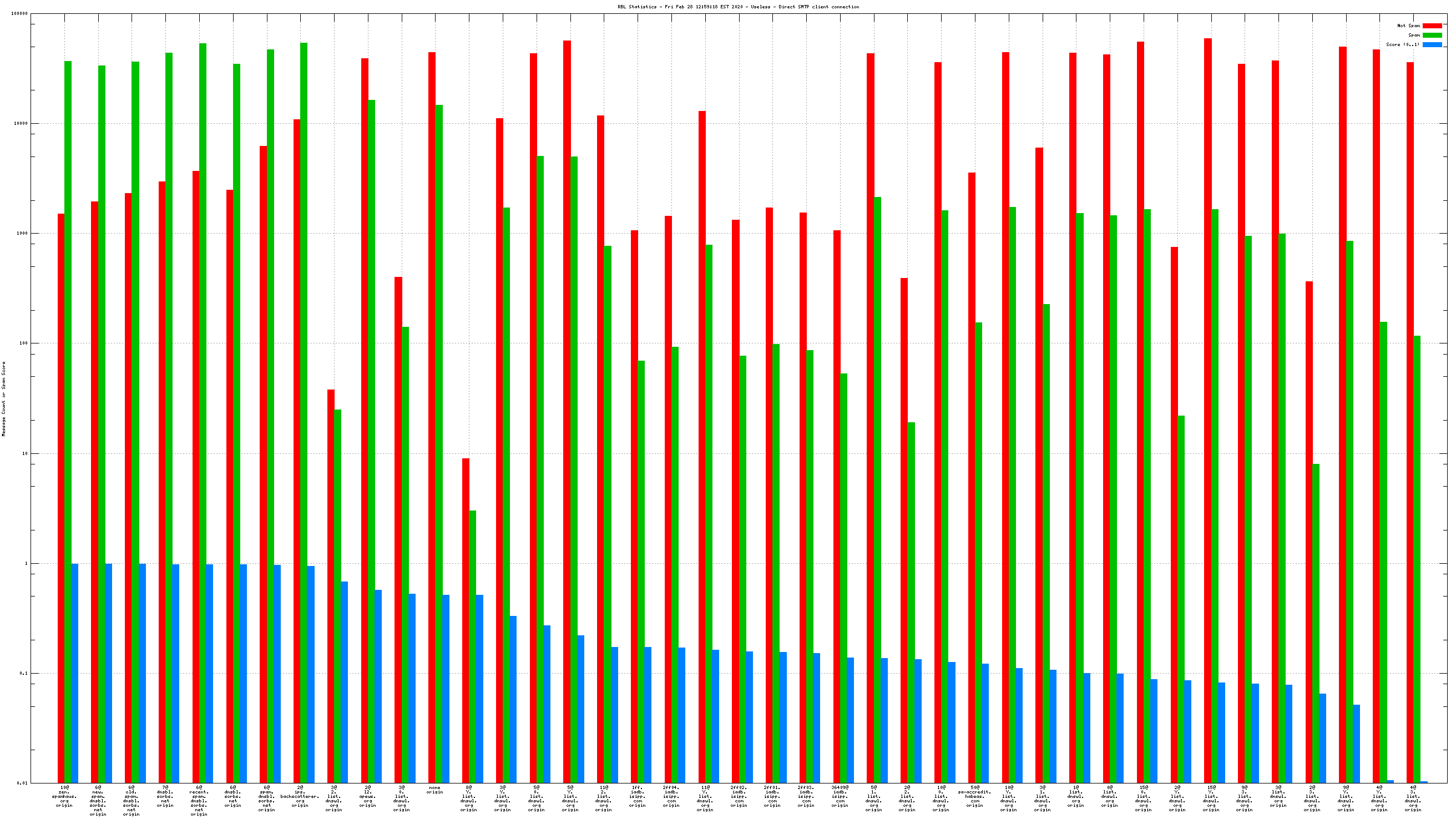Click the 0.01 y-axis tick label
Screen dimensions: 1456x819
pyautogui.click(x=22, y=783)
